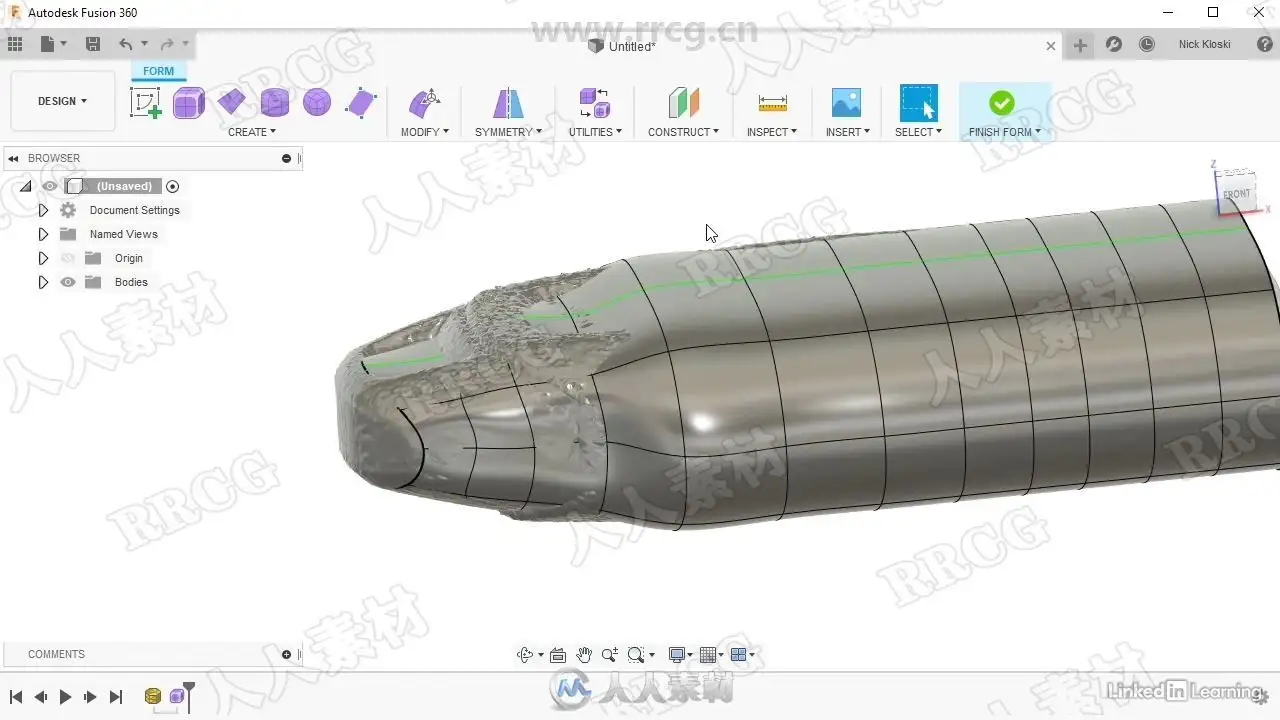
Task: Collapse the Unsaved root component tree
Action: click(26, 186)
